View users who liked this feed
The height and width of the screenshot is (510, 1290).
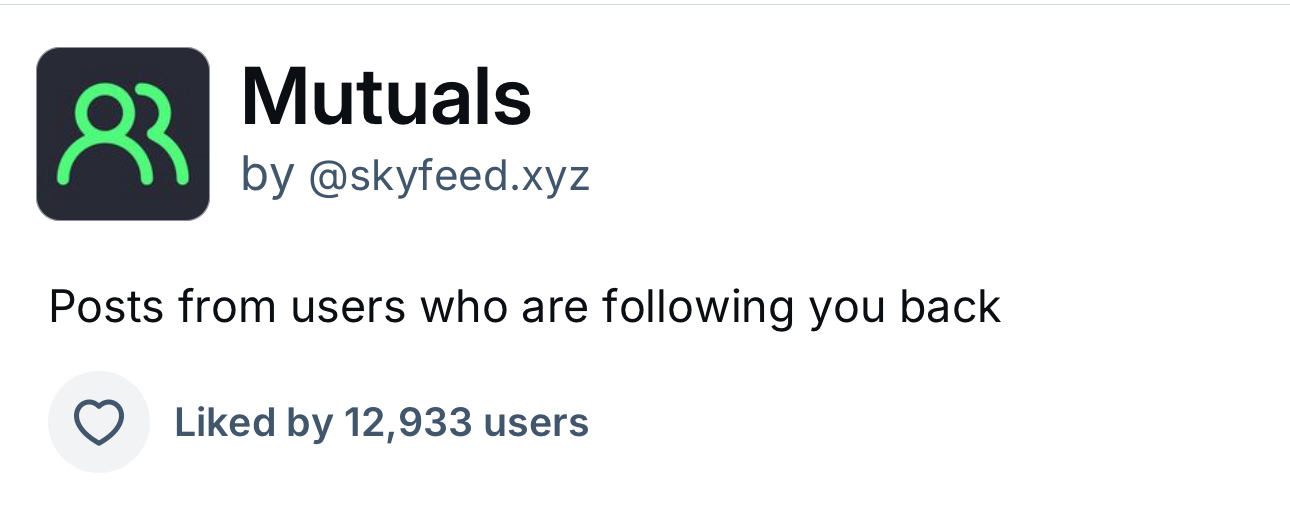pyautogui.click(x=381, y=423)
